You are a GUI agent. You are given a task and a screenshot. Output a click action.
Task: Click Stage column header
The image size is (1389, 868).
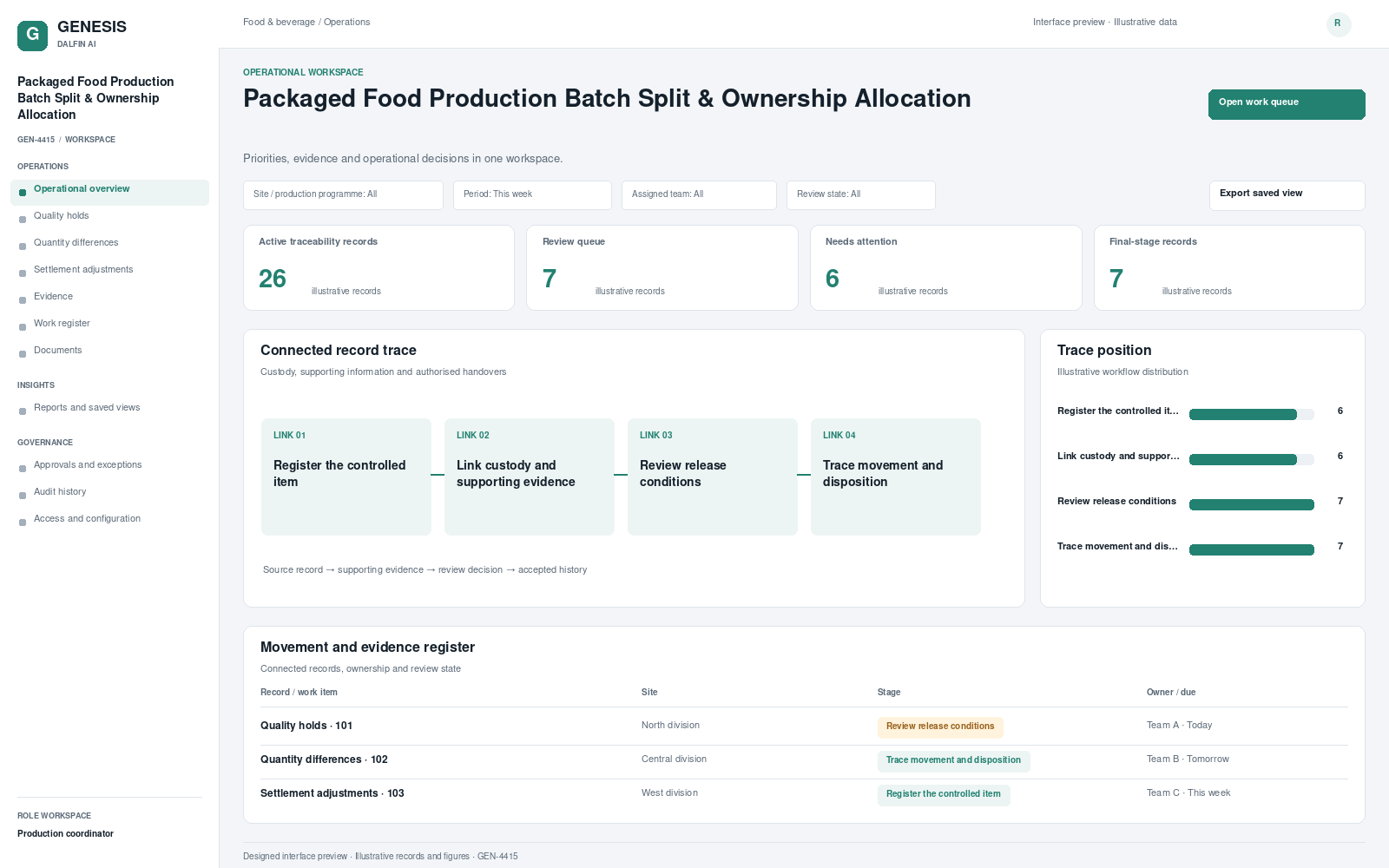(x=889, y=693)
